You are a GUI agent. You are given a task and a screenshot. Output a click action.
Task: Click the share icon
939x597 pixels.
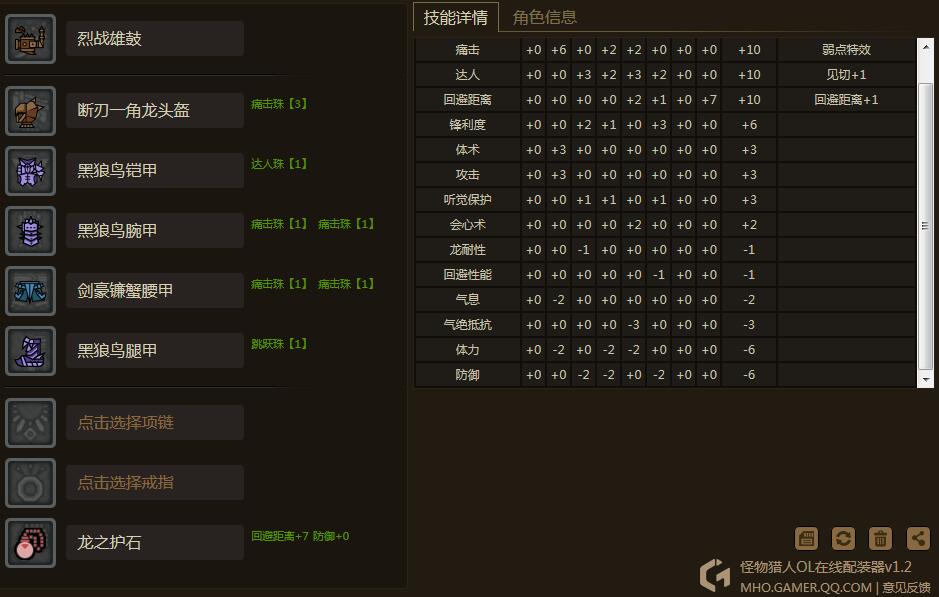pos(918,538)
